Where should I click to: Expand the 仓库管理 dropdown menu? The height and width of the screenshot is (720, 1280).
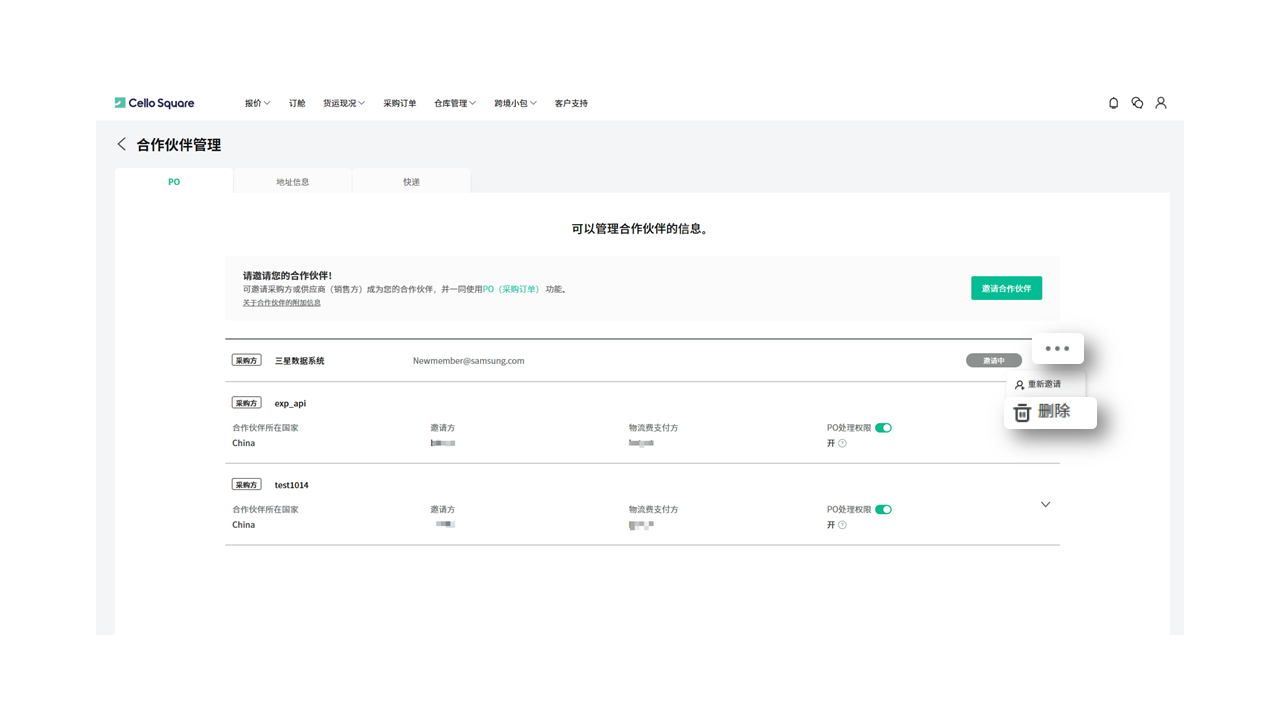point(455,103)
